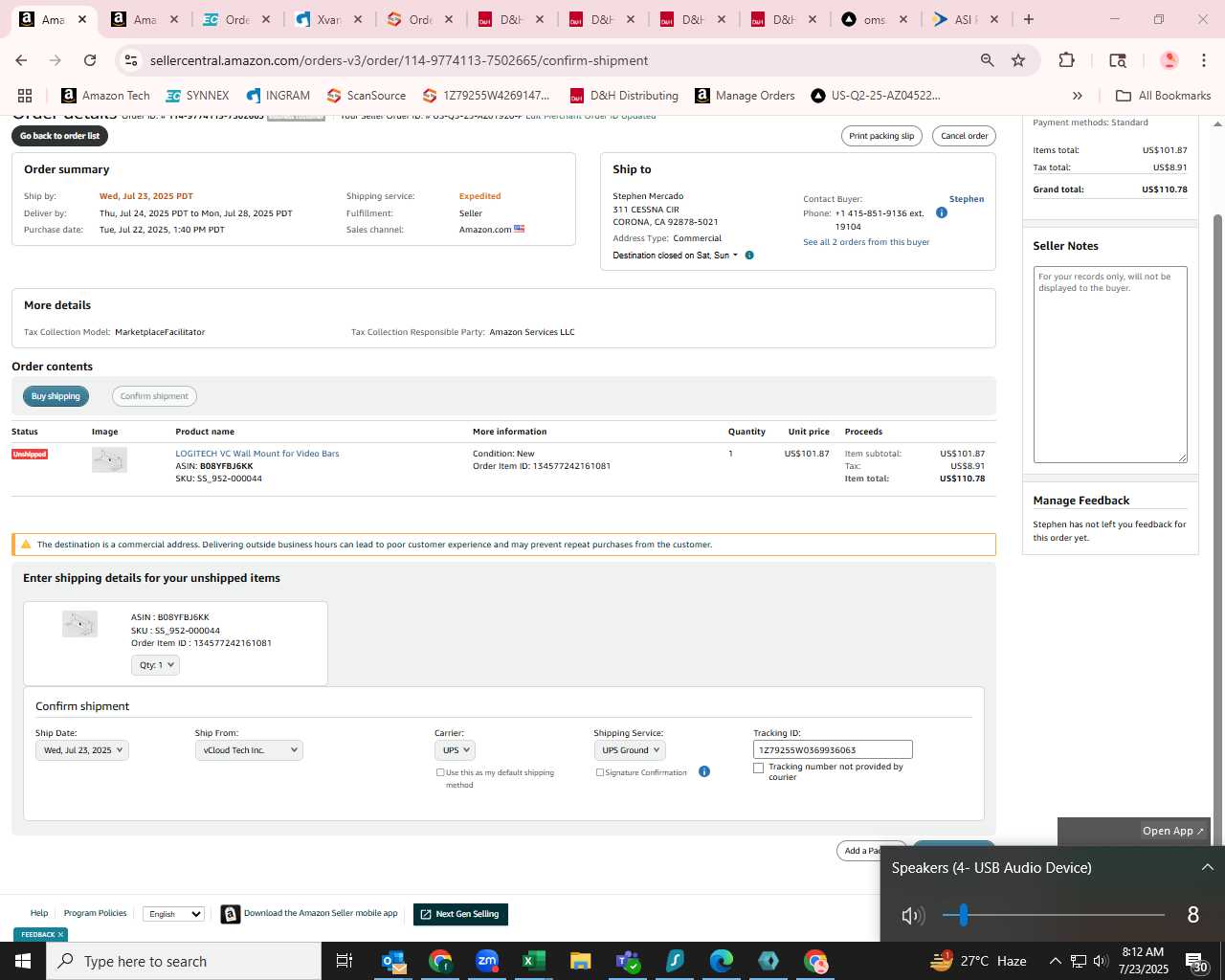The width and height of the screenshot is (1225, 980).
Task: Click the Cancel order button
Action: point(964,136)
